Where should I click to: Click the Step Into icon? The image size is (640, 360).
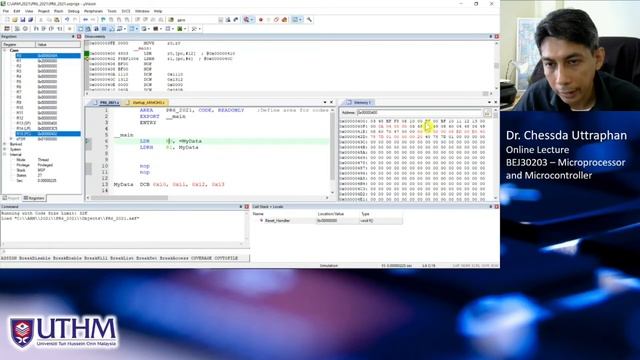[x=36, y=29]
